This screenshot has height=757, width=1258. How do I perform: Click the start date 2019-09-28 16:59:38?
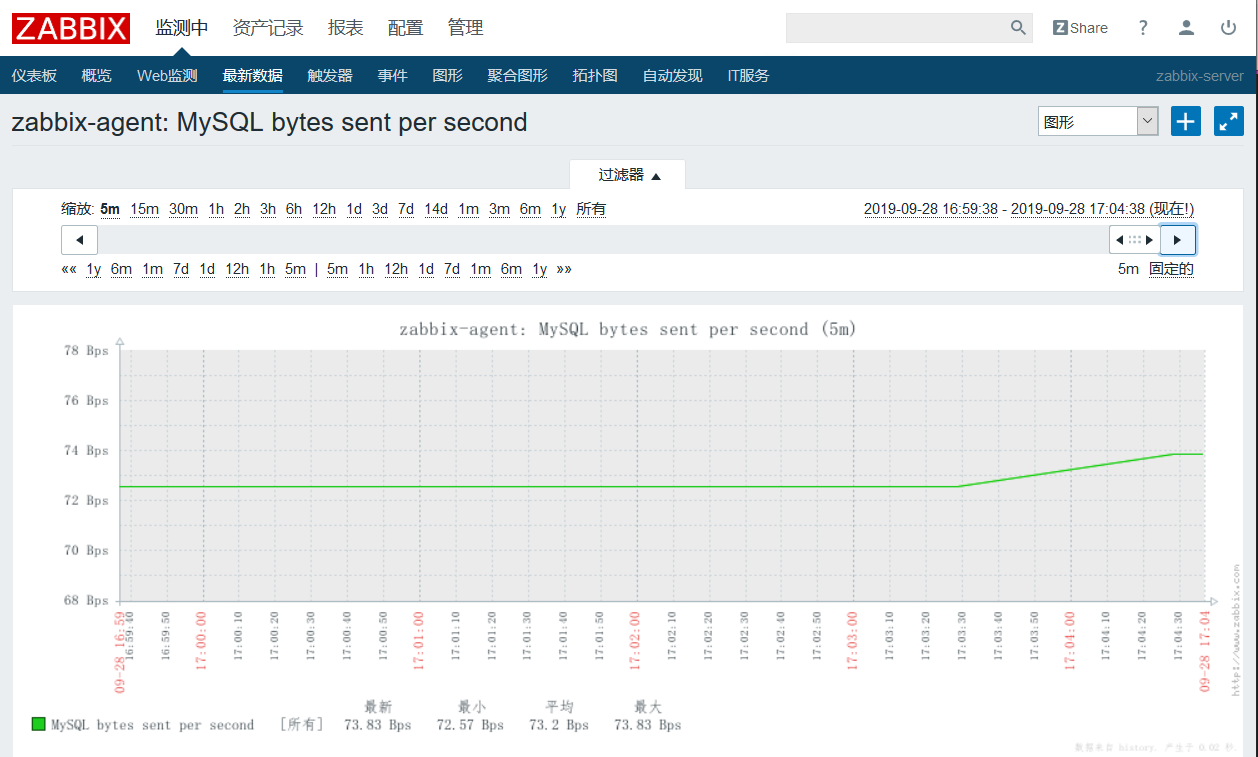click(x=931, y=209)
